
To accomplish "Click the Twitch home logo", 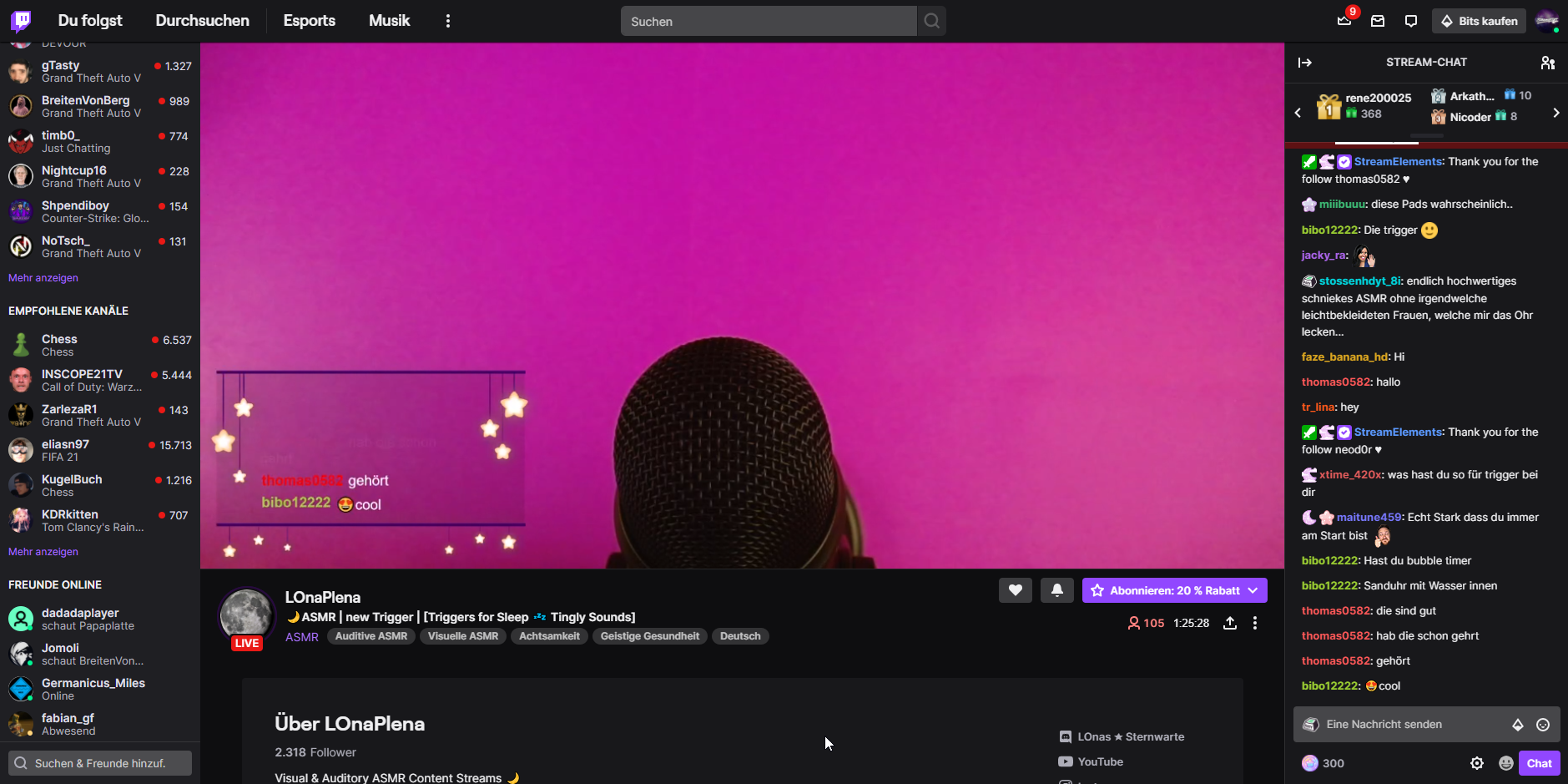I will (x=21, y=21).
